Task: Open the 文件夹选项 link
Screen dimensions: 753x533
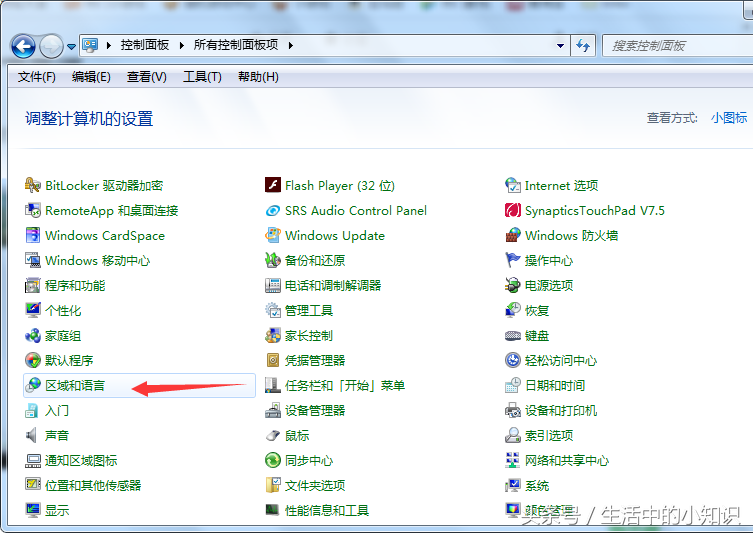Action: (x=315, y=485)
